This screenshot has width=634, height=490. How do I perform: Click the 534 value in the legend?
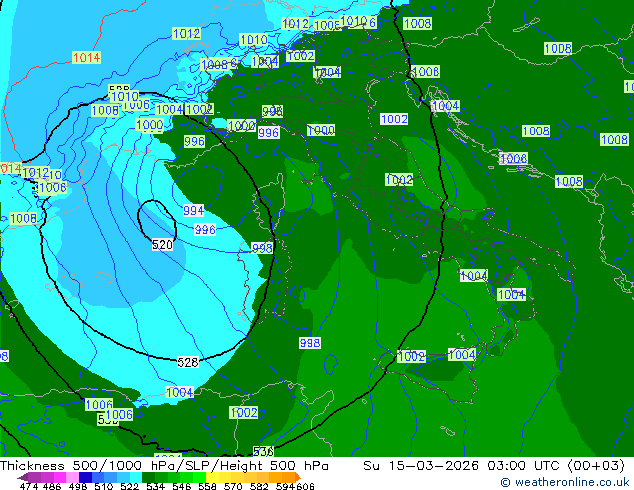click(155, 486)
